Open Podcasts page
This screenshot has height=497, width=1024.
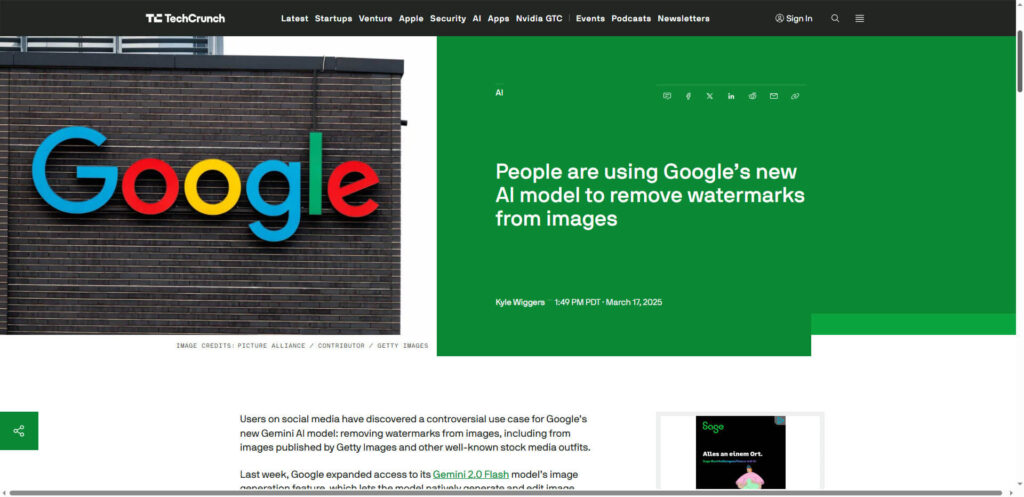point(631,18)
